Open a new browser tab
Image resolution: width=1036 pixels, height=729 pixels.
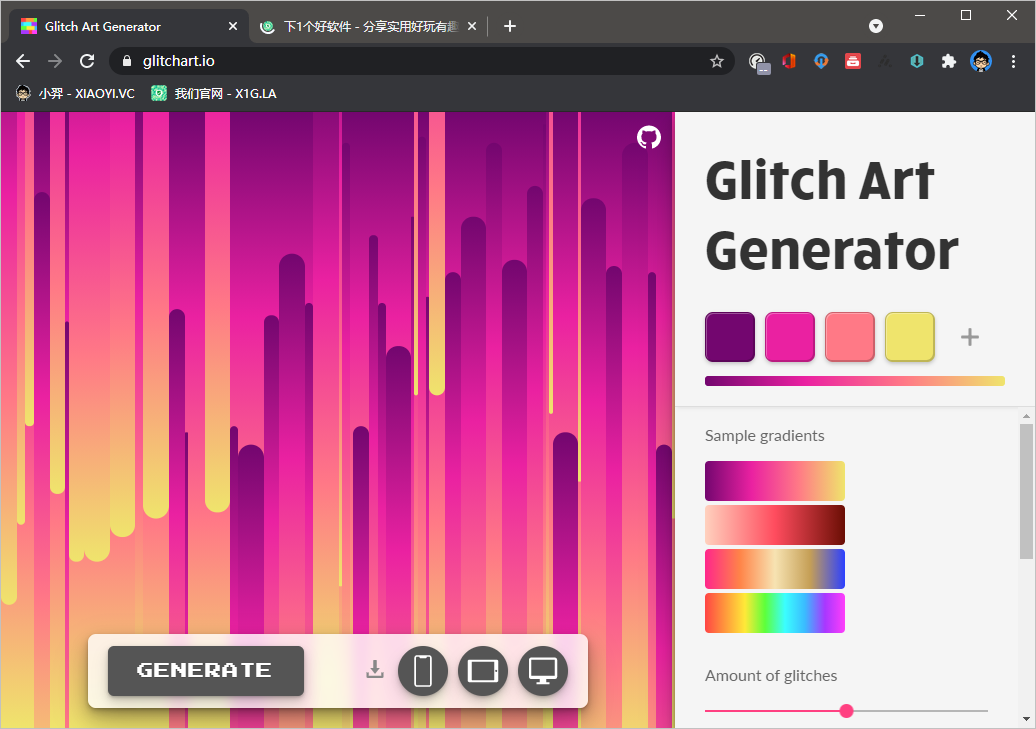[x=510, y=26]
